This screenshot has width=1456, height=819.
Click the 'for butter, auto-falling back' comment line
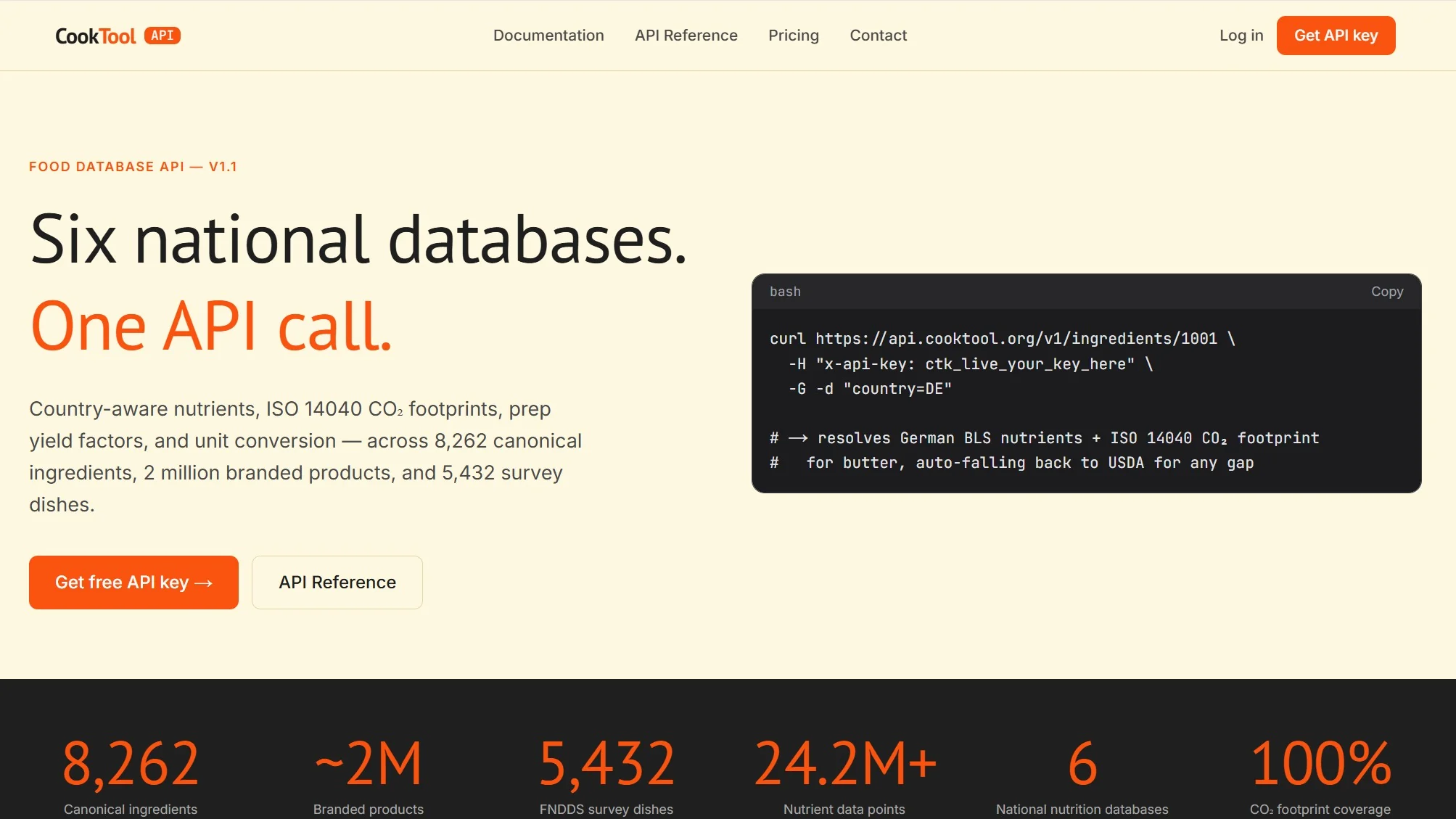pyautogui.click(x=1011, y=463)
